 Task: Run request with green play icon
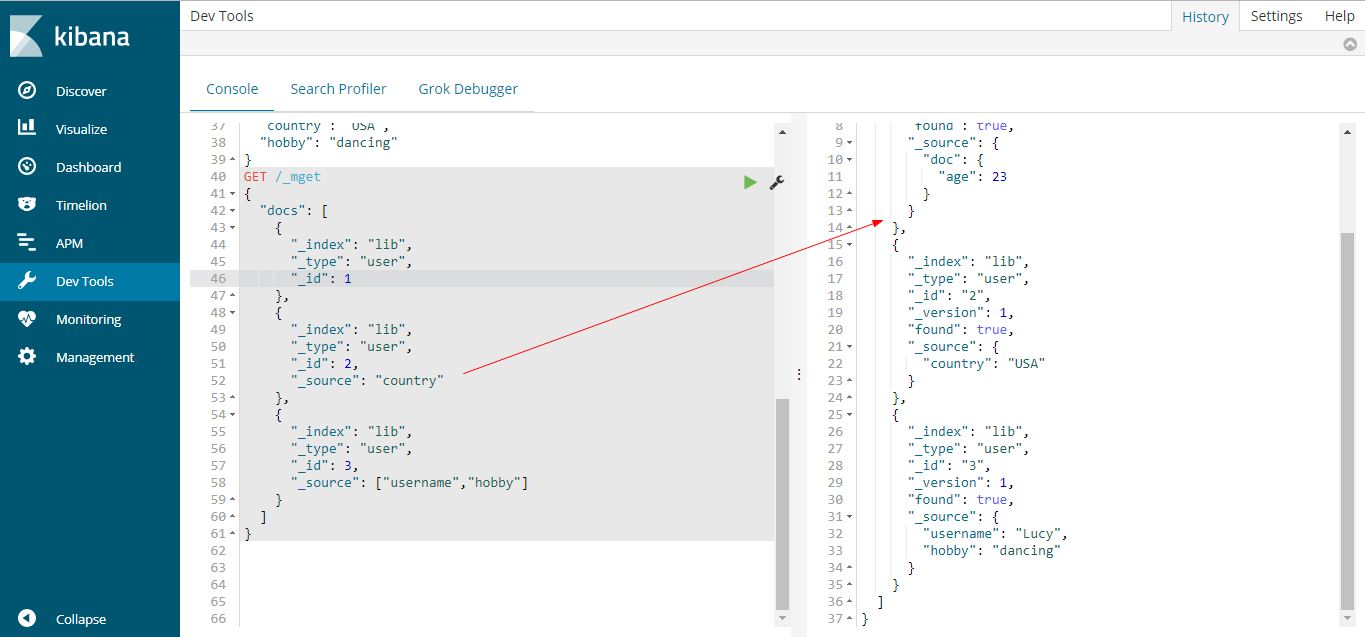point(750,182)
